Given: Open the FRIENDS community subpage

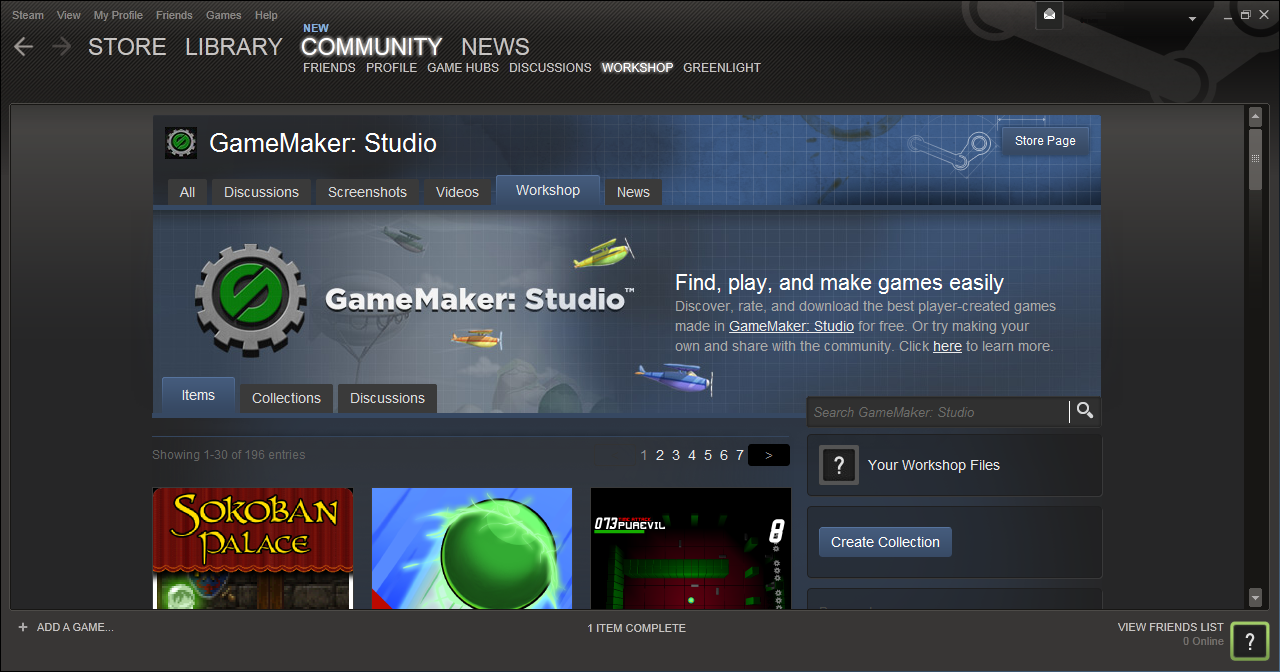Looking at the screenshot, I should (329, 68).
